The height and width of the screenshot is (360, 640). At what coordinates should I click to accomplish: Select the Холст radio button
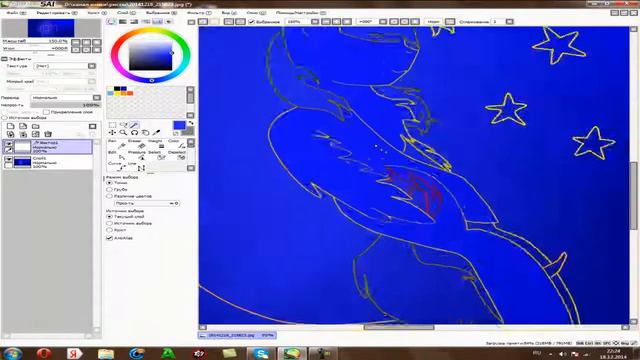(x=109, y=230)
